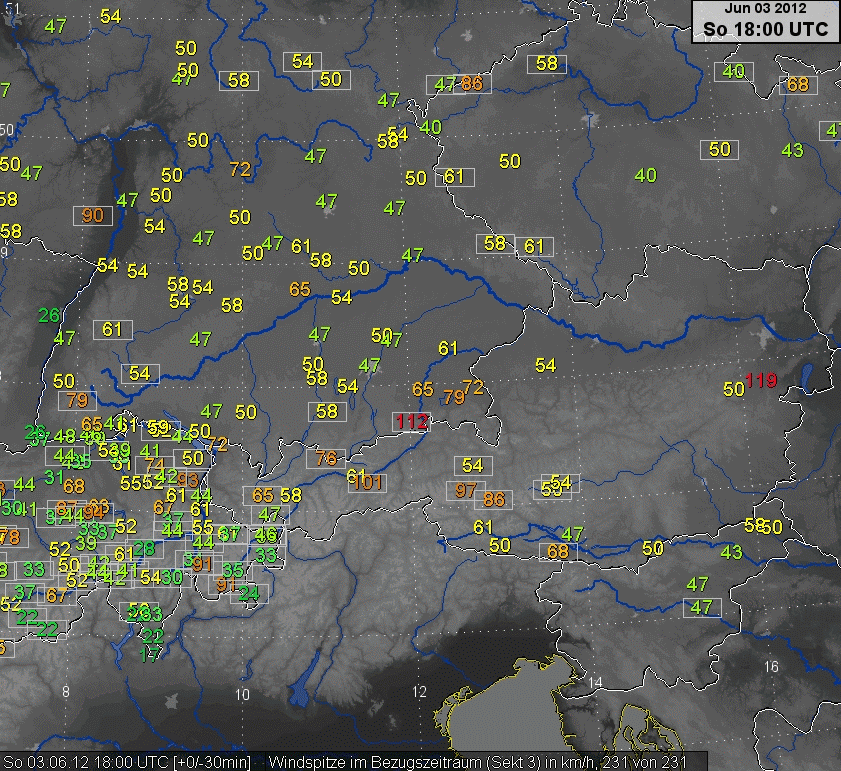Screen dimensions: 841x771
Task: Click the longitude label 12
Action: (418, 692)
